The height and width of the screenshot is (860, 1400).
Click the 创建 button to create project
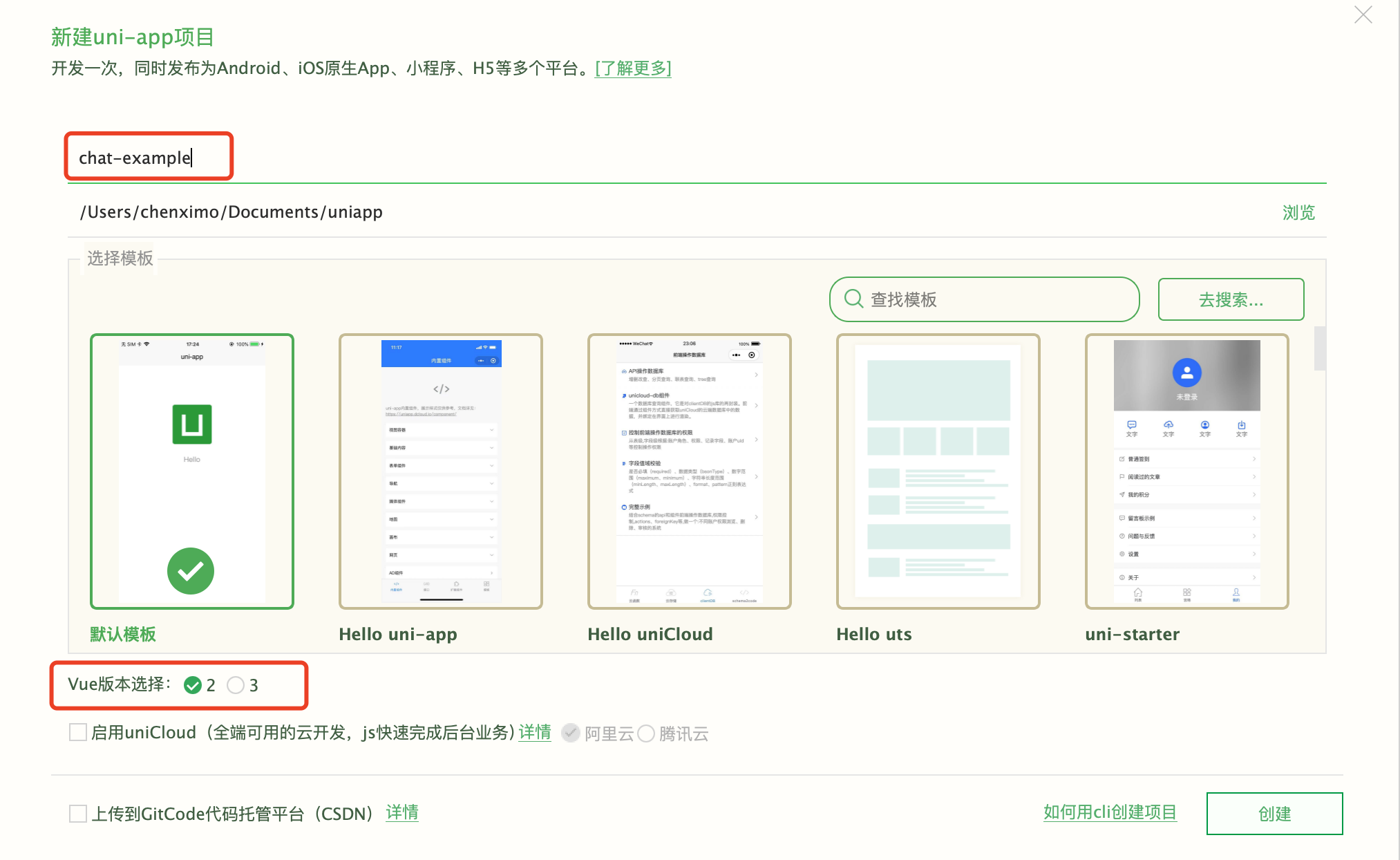[1274, 814]
